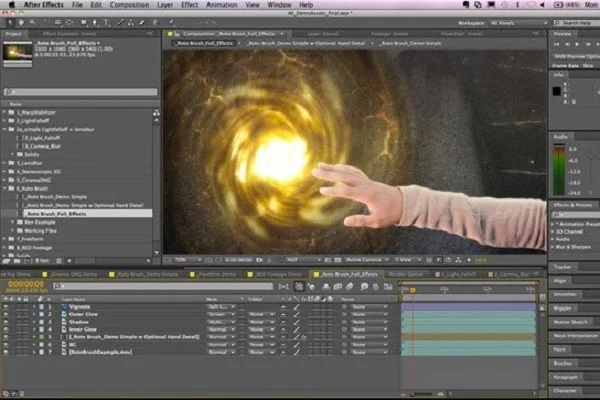Open the Half resolution dropdown

tap(303, 260)
